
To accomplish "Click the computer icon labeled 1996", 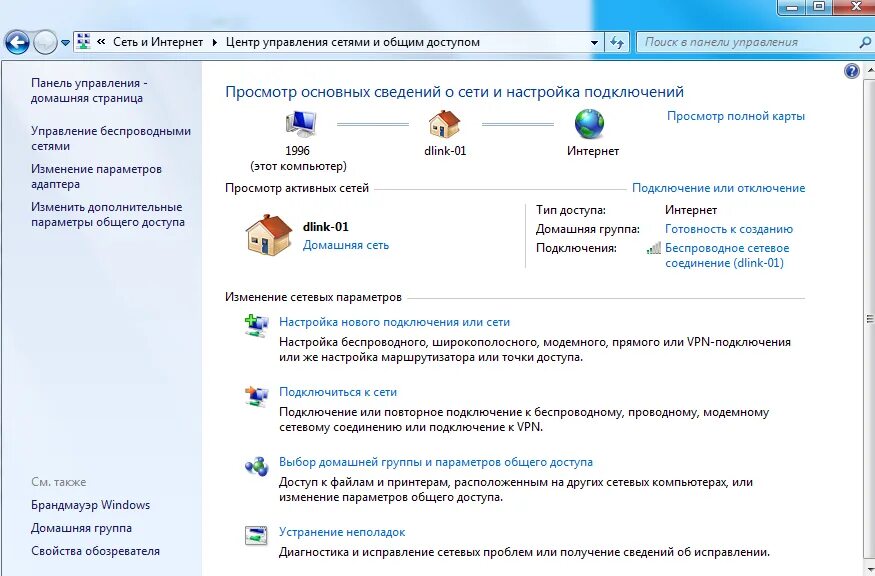I will (x=300, y=124).
